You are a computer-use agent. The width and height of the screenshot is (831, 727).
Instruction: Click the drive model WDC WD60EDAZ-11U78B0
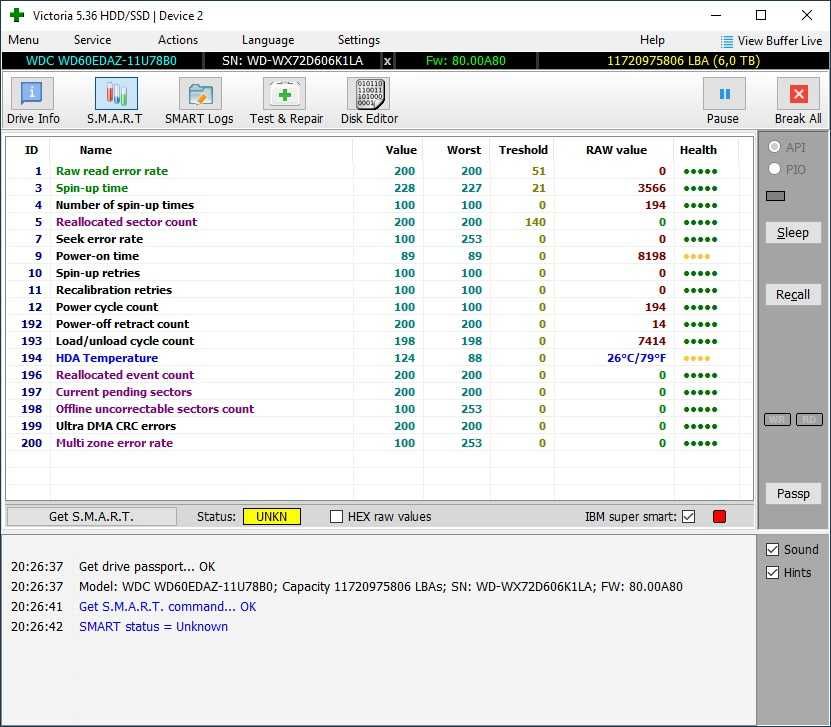pyautogui.click(x=101, y=61)
